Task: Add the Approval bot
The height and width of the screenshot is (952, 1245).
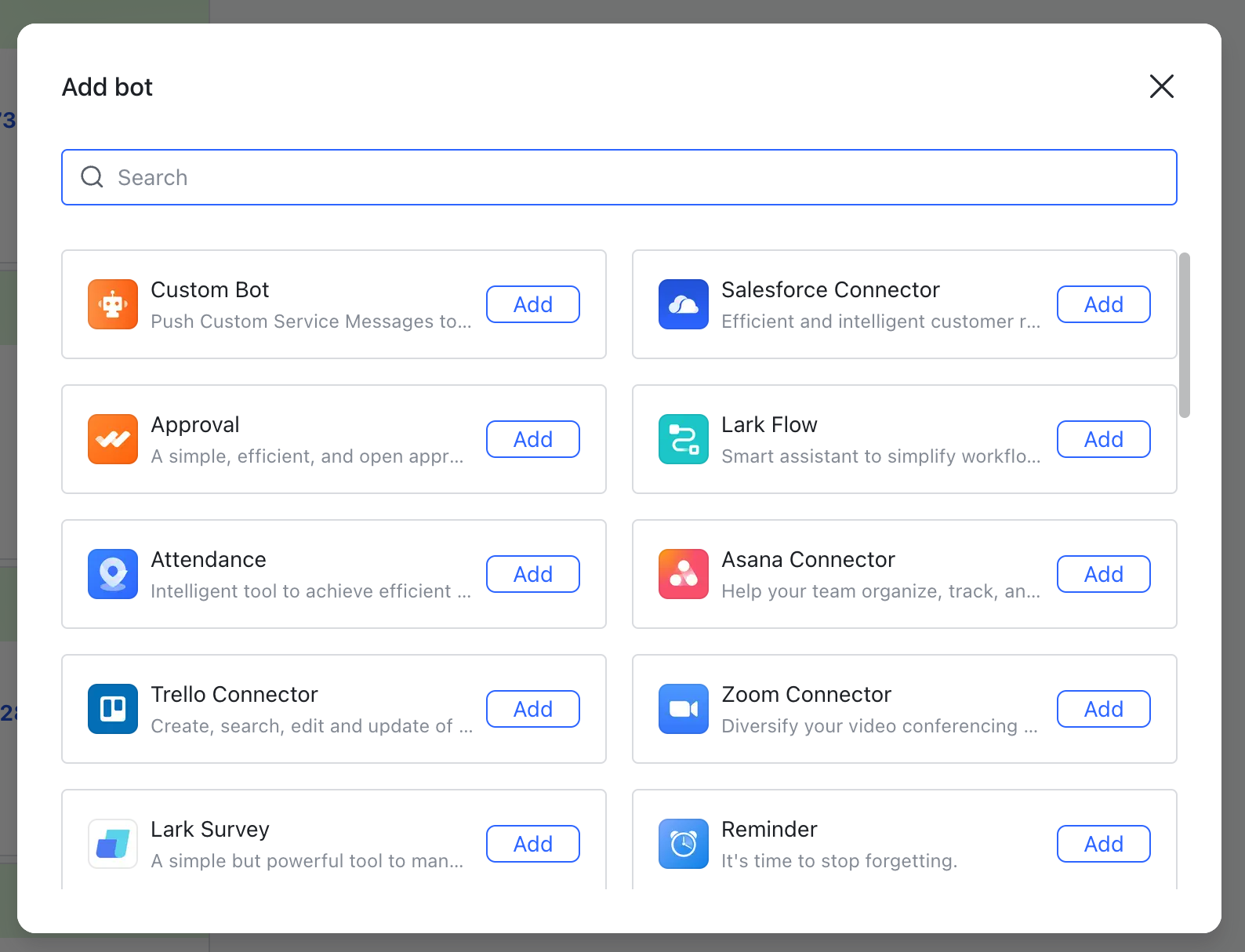Action: 533,439
